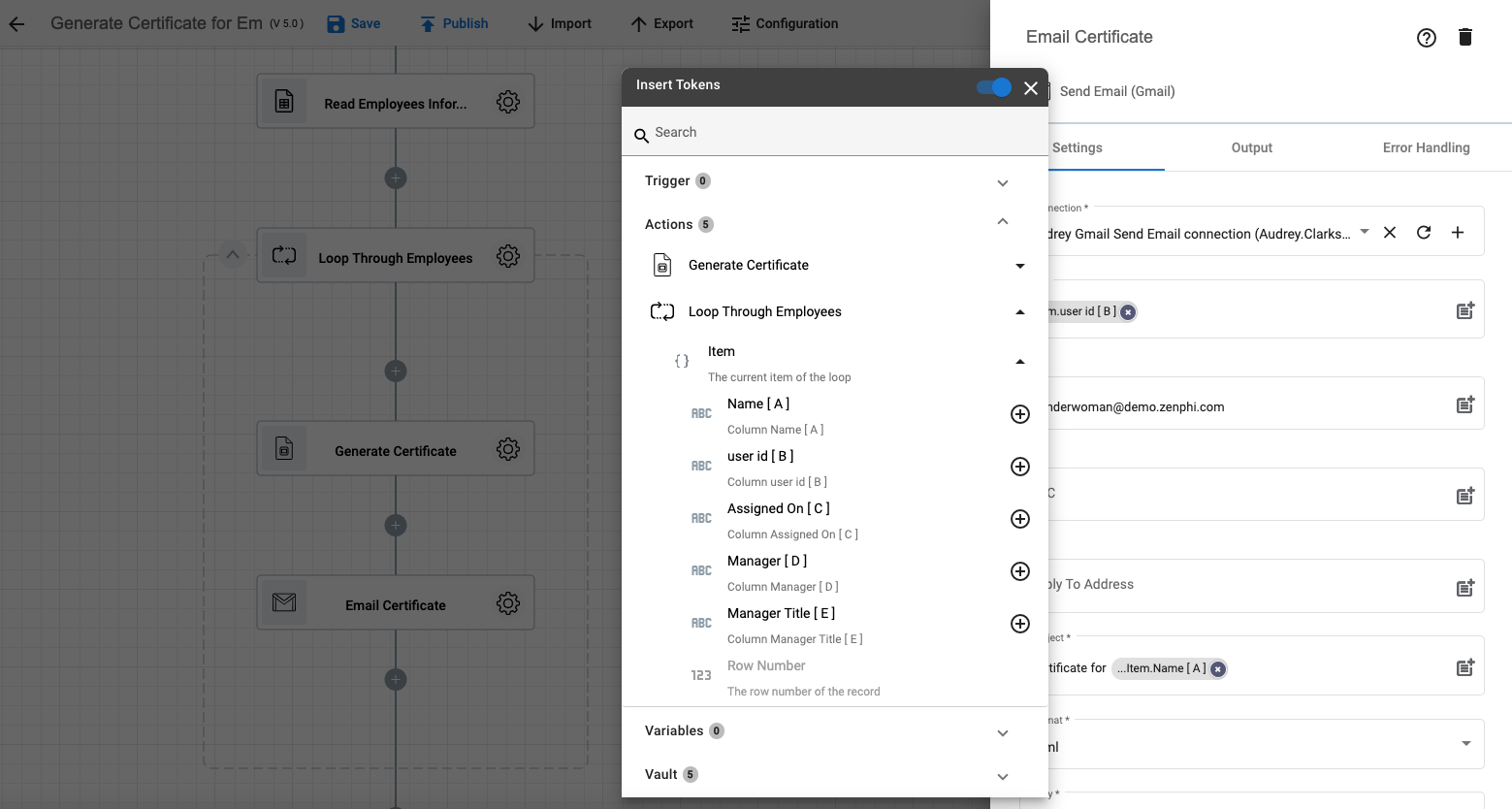Expand the Generate Certificate token group

point(1019,266)
